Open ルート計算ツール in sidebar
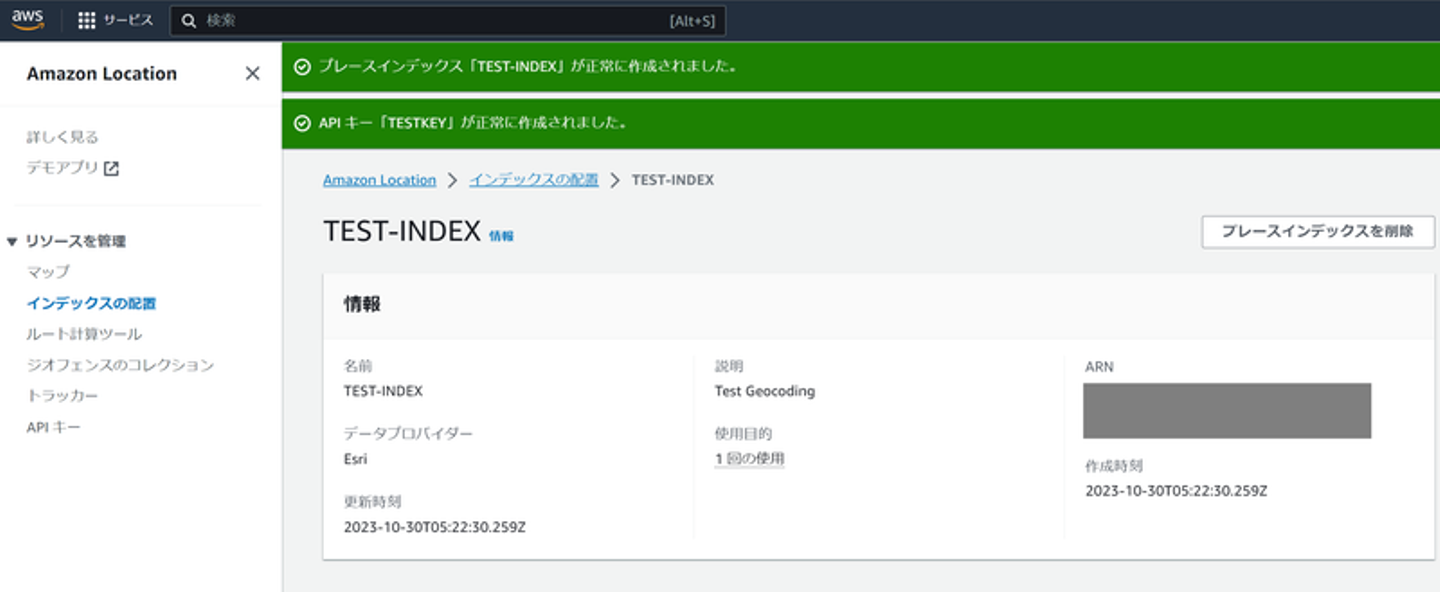The height and width of the screenshot is (592, 1440). coord(84,334)
